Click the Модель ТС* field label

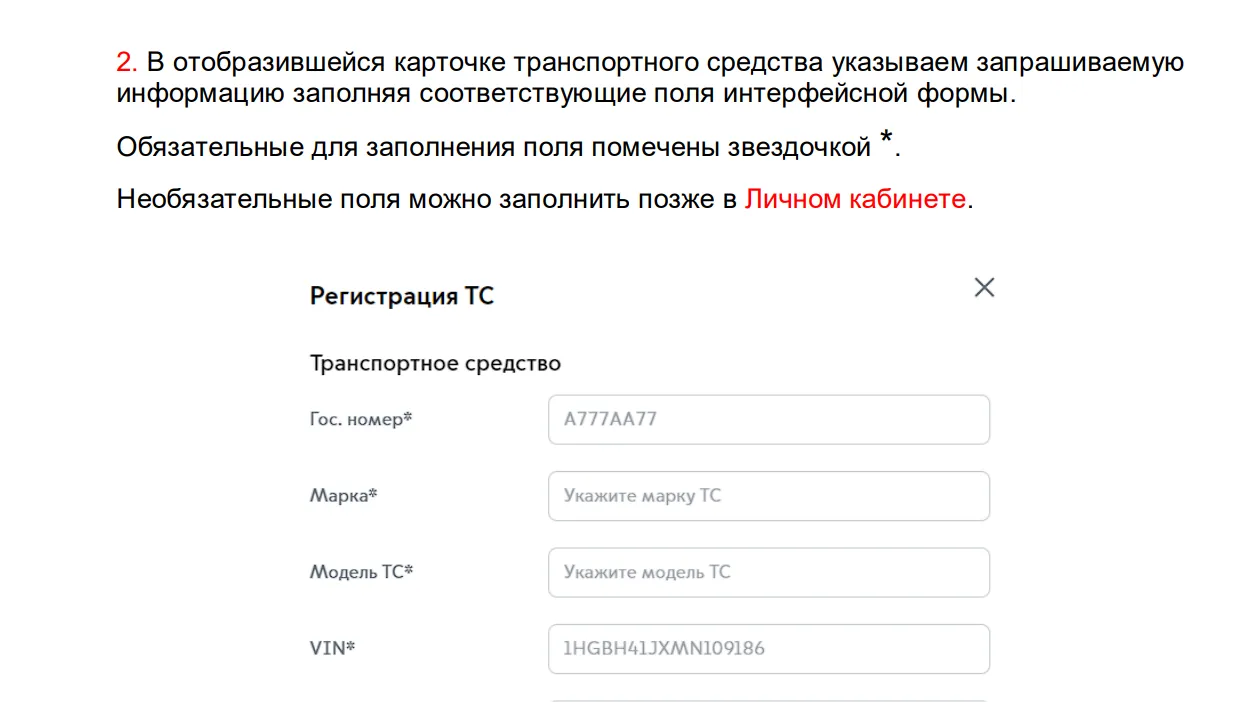tap(361, 572)
